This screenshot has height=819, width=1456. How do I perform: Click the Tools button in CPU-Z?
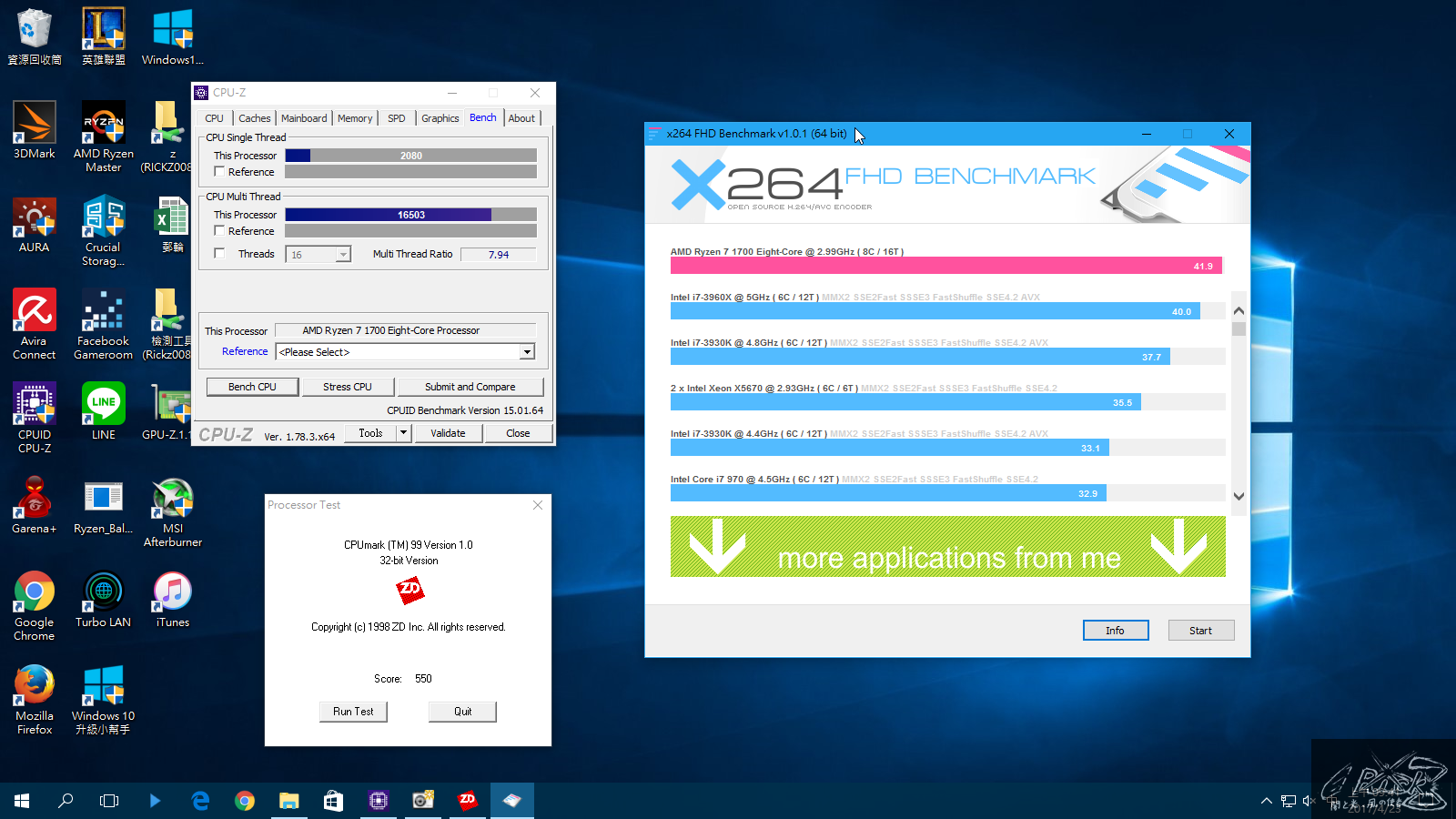click(x=370, y=433)
